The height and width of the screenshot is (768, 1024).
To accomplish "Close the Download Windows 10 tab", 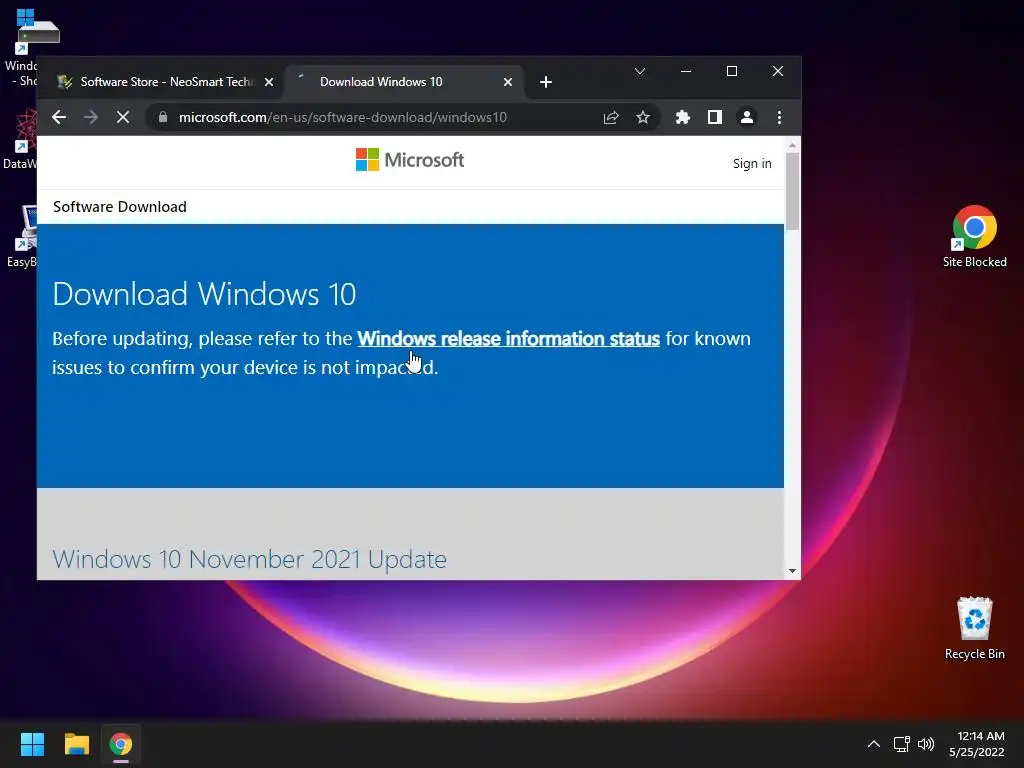I will pos(507,82).
